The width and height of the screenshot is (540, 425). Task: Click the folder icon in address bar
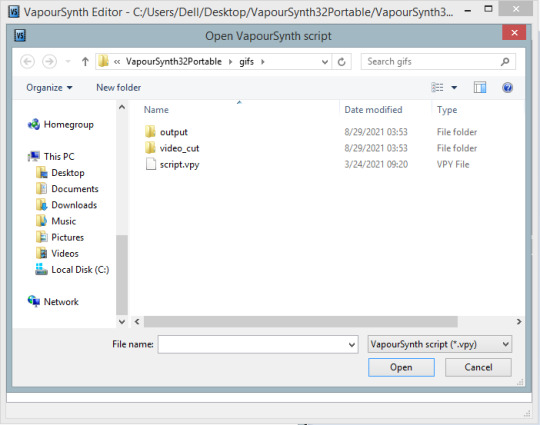(103, 62)
